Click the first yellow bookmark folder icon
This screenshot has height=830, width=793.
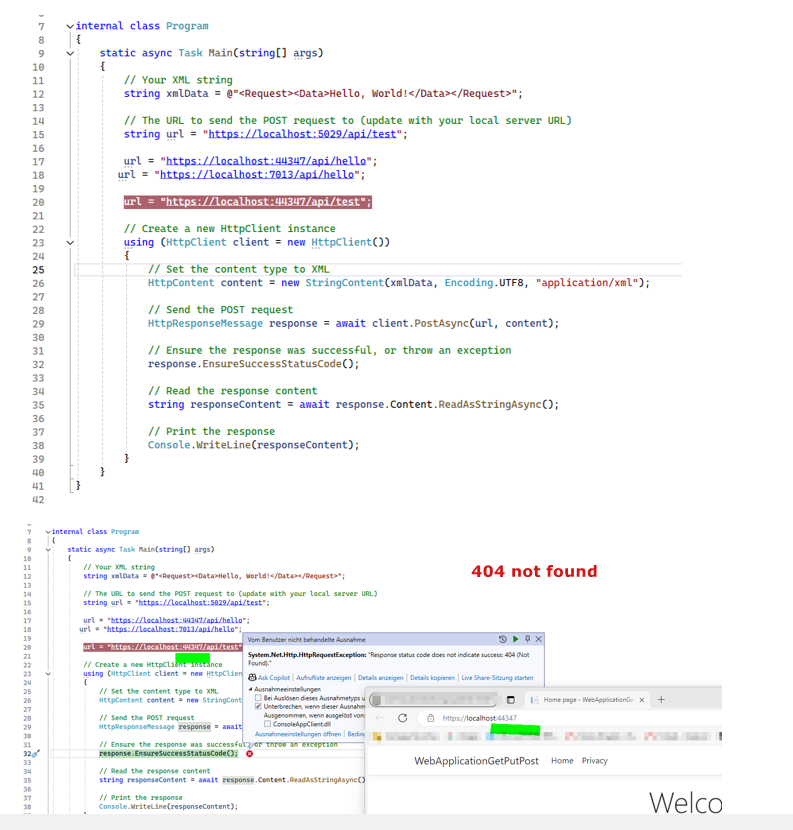pyautogui.click(x=377, y=736)
